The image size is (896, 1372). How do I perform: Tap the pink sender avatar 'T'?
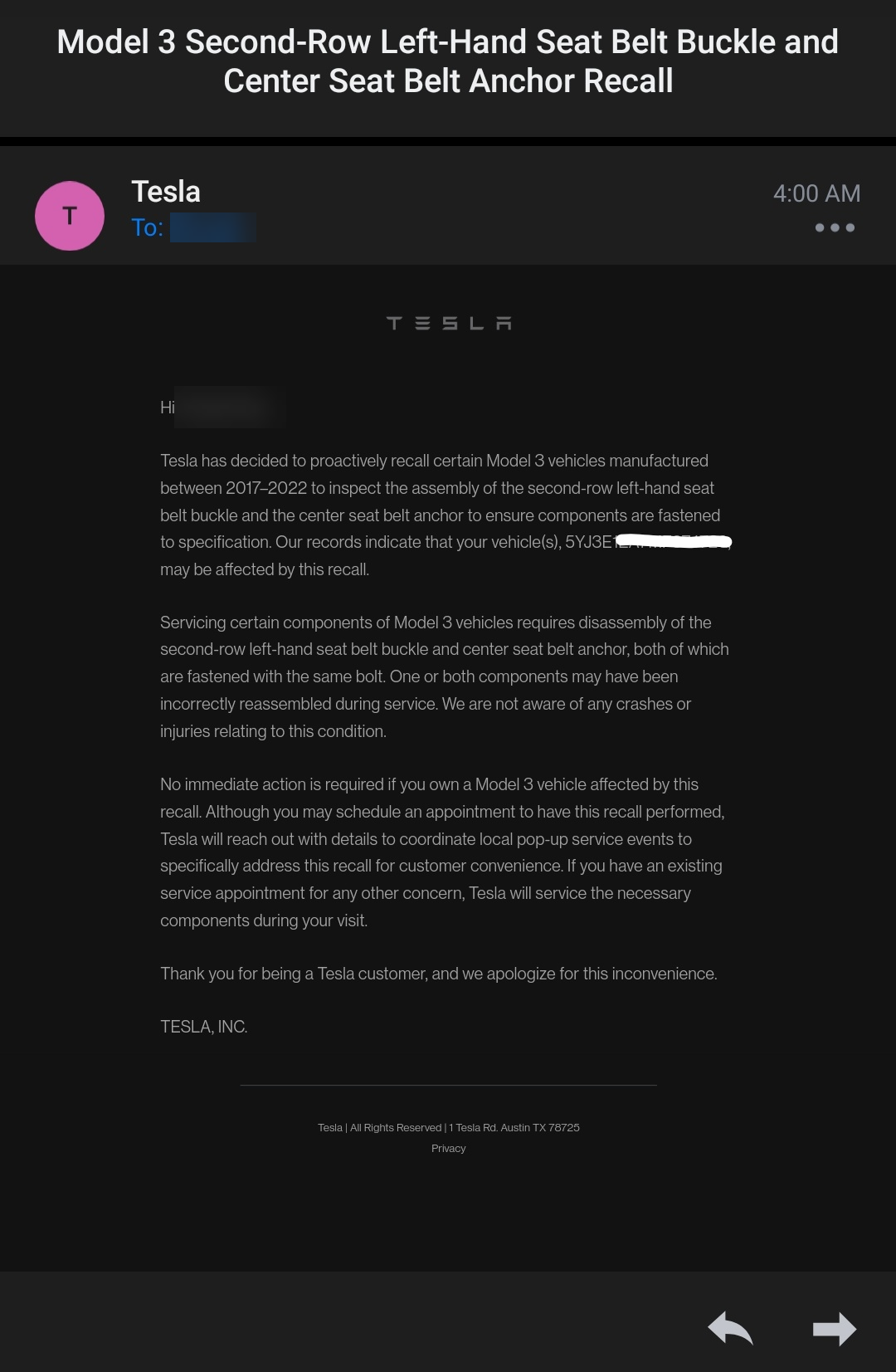70,216
